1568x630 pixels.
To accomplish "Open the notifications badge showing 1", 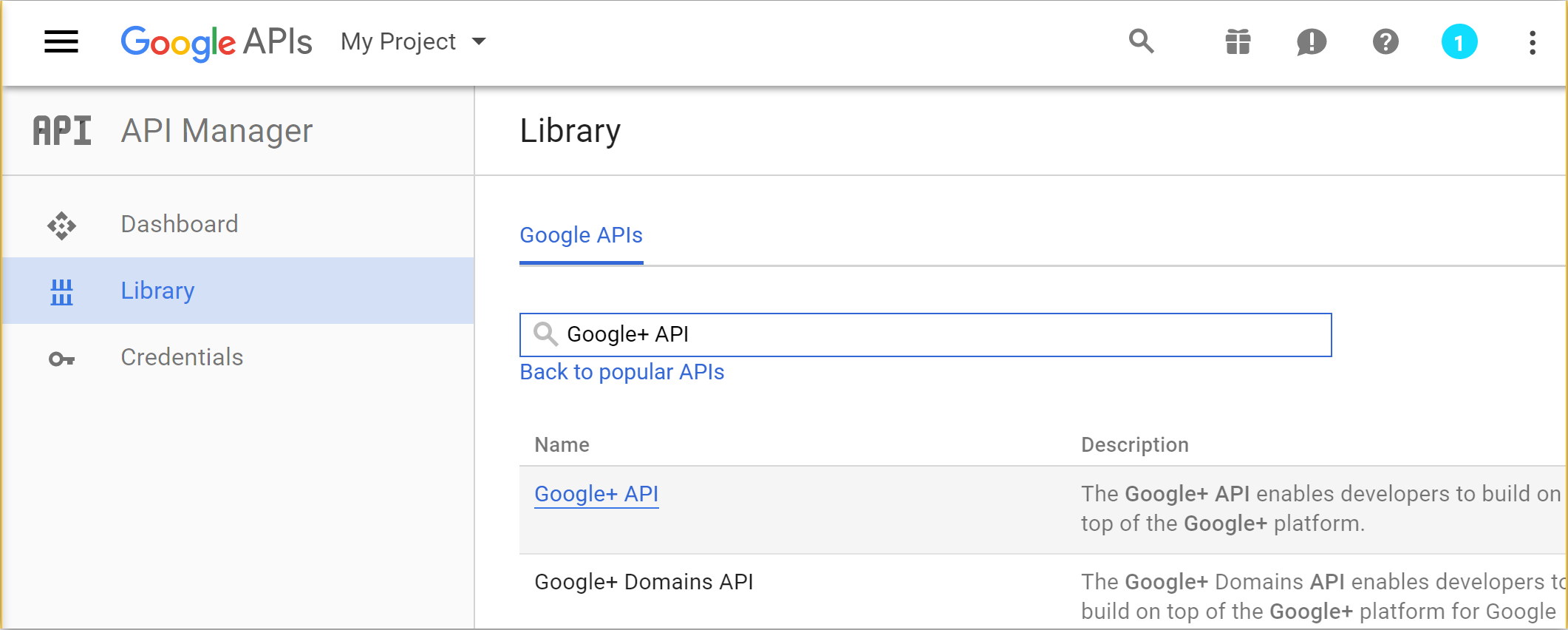I will tap(1459, 42).
